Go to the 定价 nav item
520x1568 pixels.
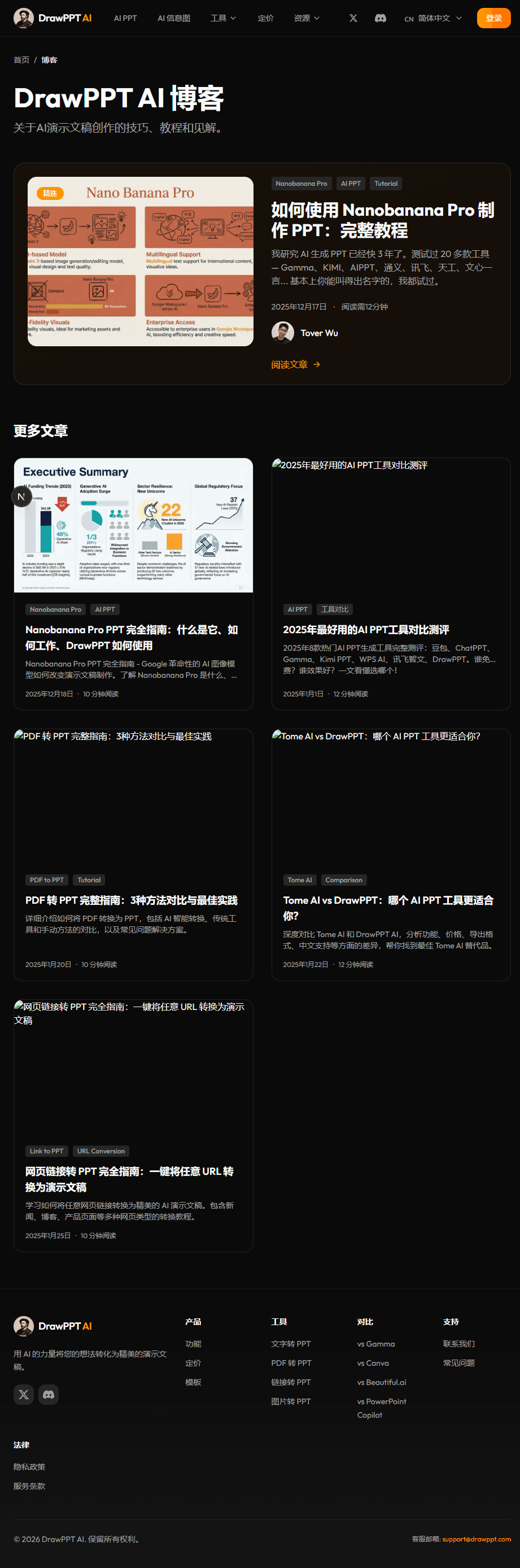click(266, 18)
